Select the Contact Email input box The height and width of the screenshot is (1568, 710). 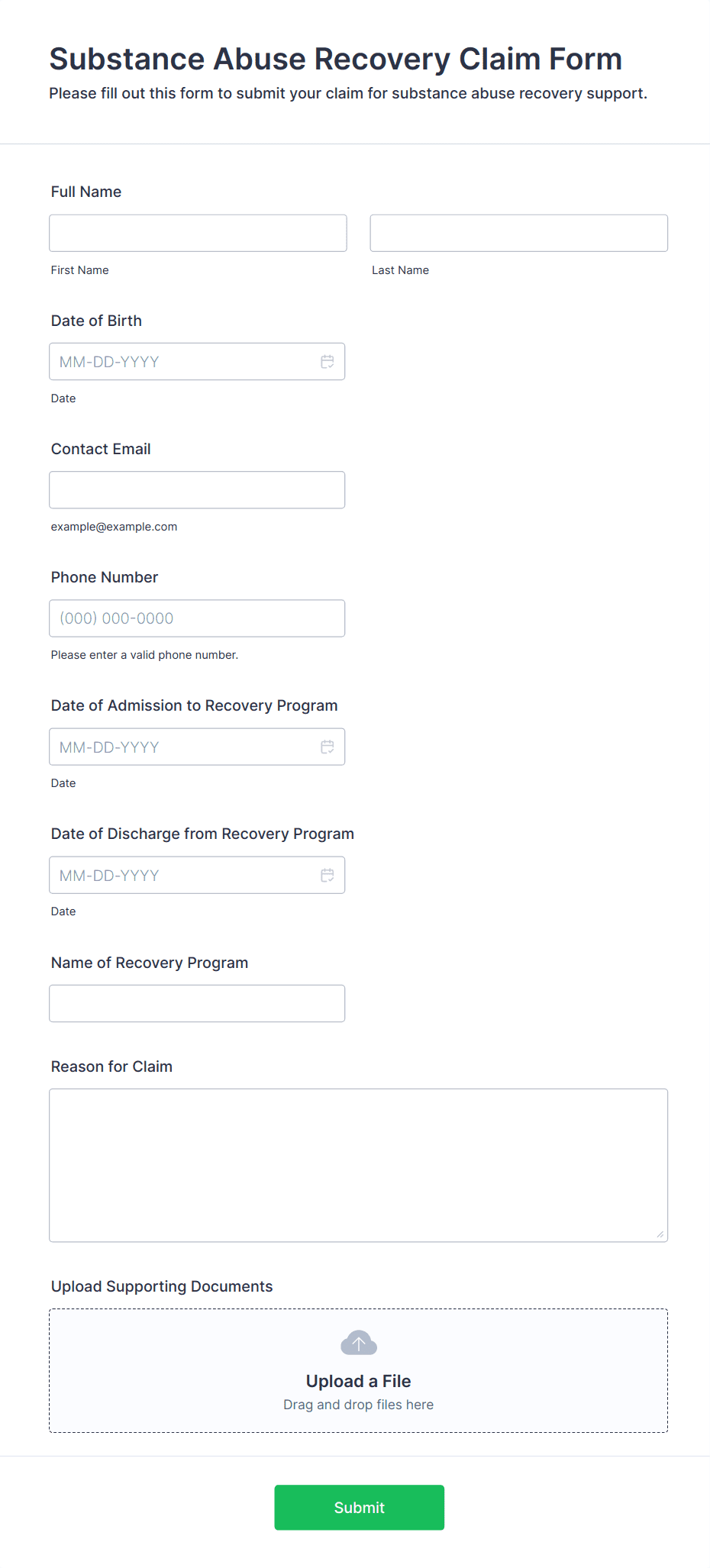[197, 490]
